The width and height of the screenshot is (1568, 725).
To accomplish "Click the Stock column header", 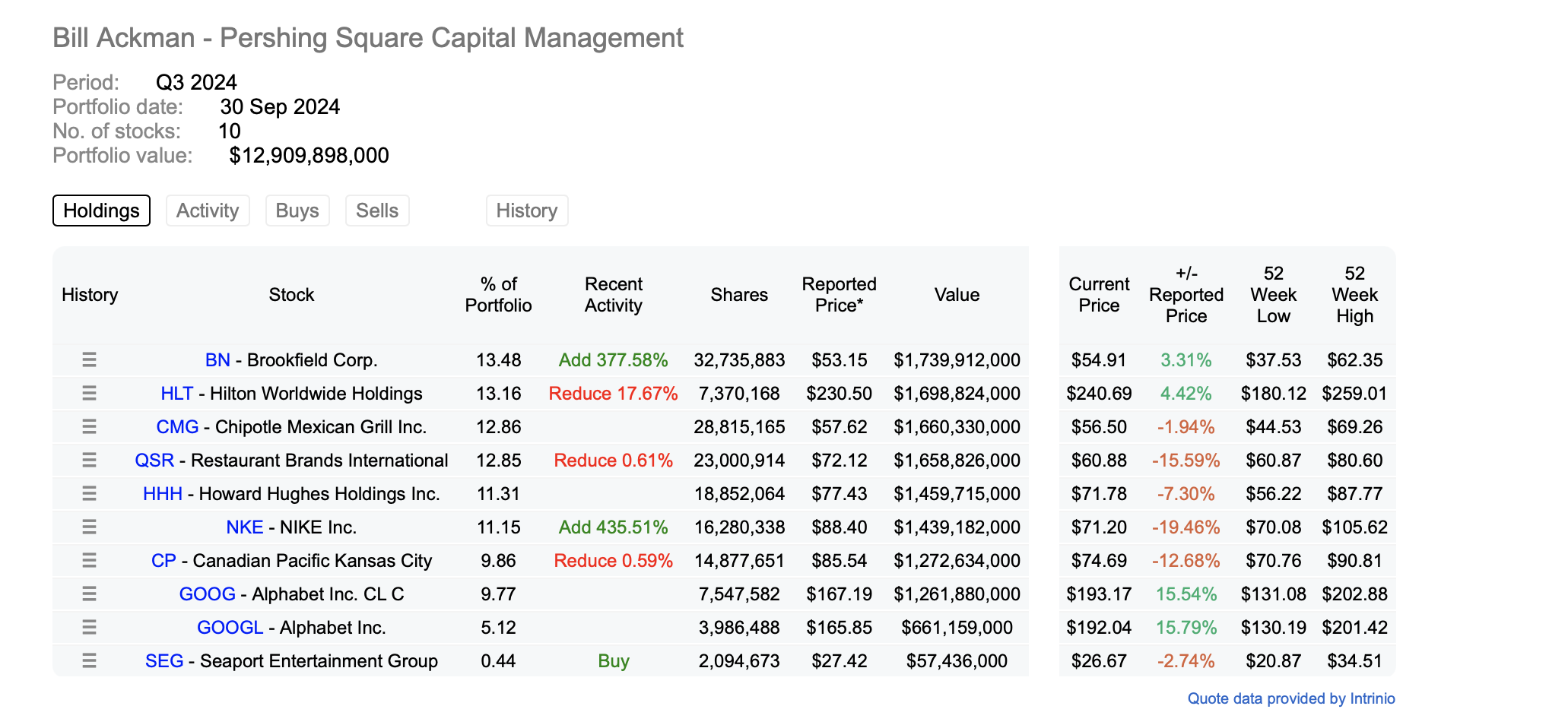I will click(x=291, y=295).
